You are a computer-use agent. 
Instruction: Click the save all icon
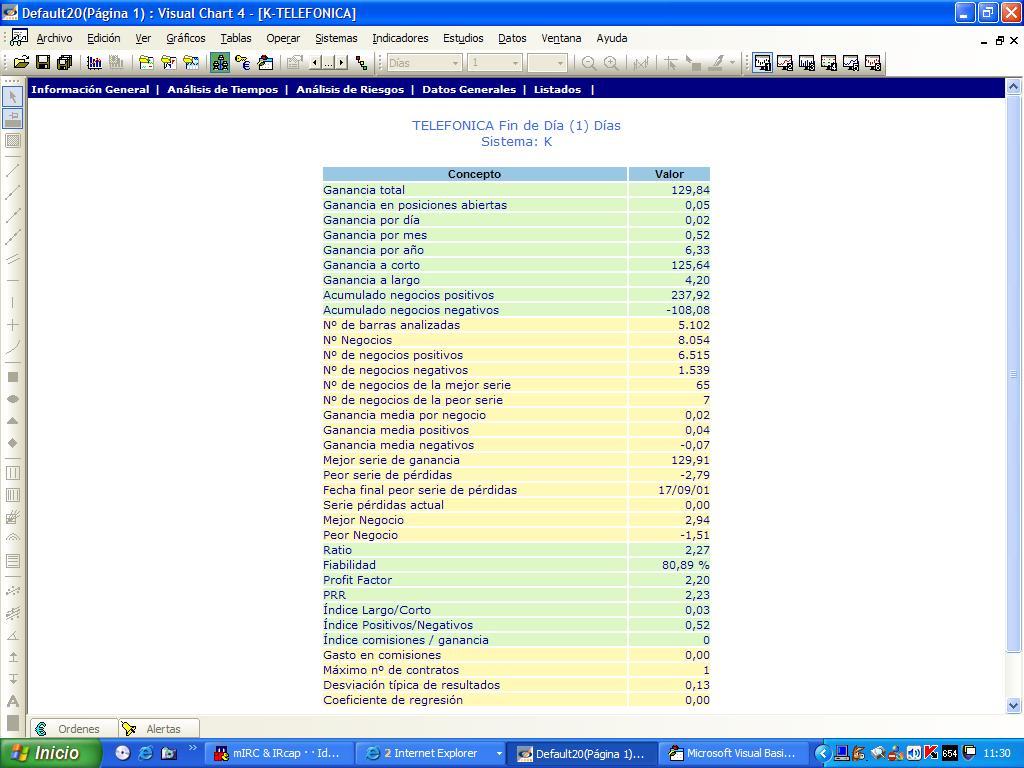(x=64, y=63)
